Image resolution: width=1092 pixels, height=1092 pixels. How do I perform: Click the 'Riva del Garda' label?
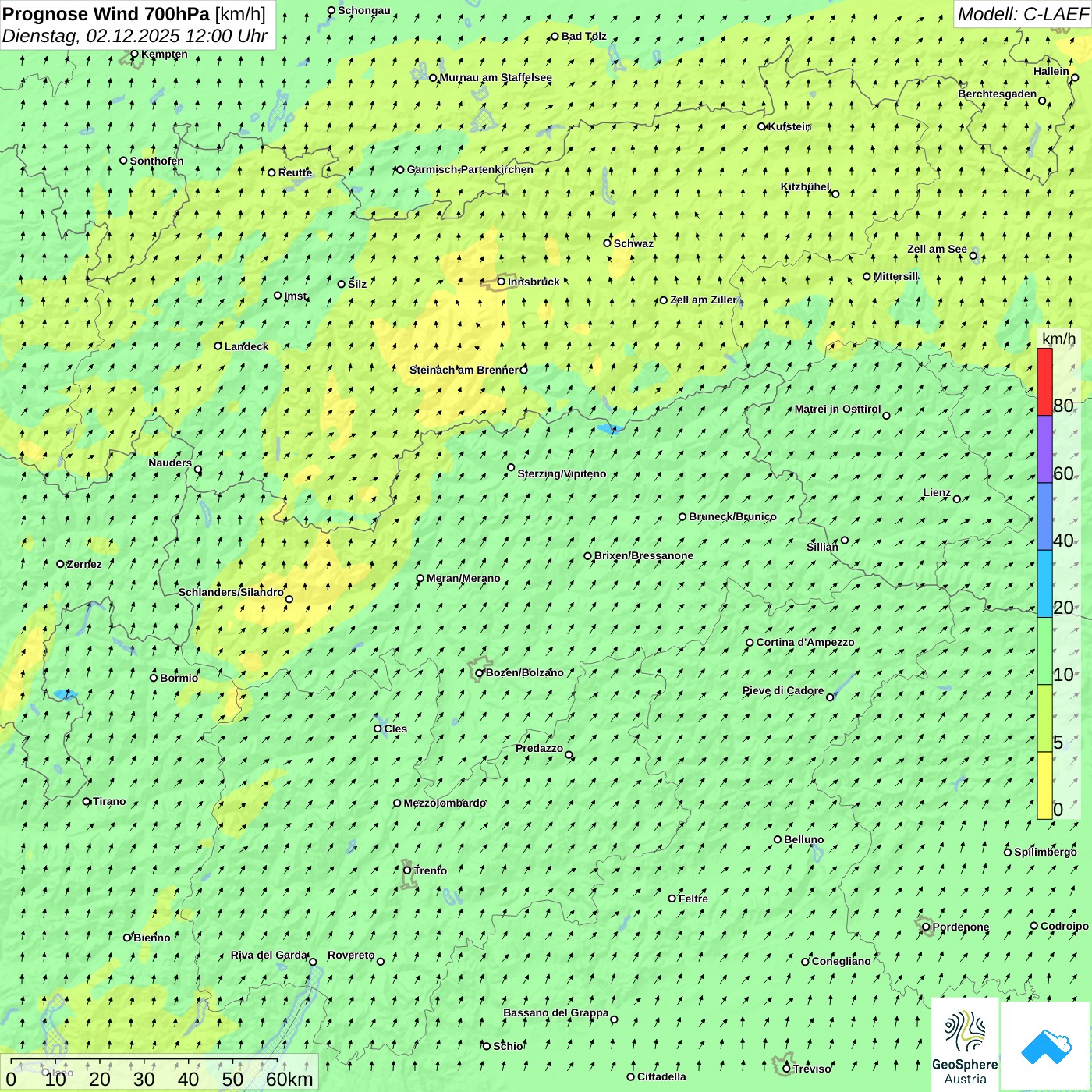269,955
